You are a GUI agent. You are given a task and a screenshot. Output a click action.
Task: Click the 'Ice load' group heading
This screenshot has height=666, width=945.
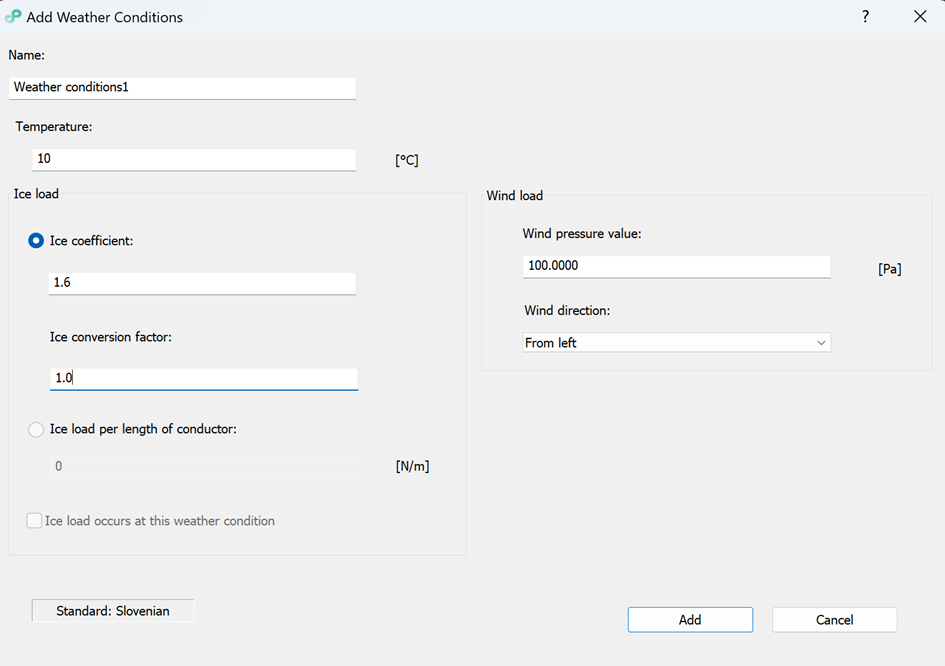(x=36, y=194)
